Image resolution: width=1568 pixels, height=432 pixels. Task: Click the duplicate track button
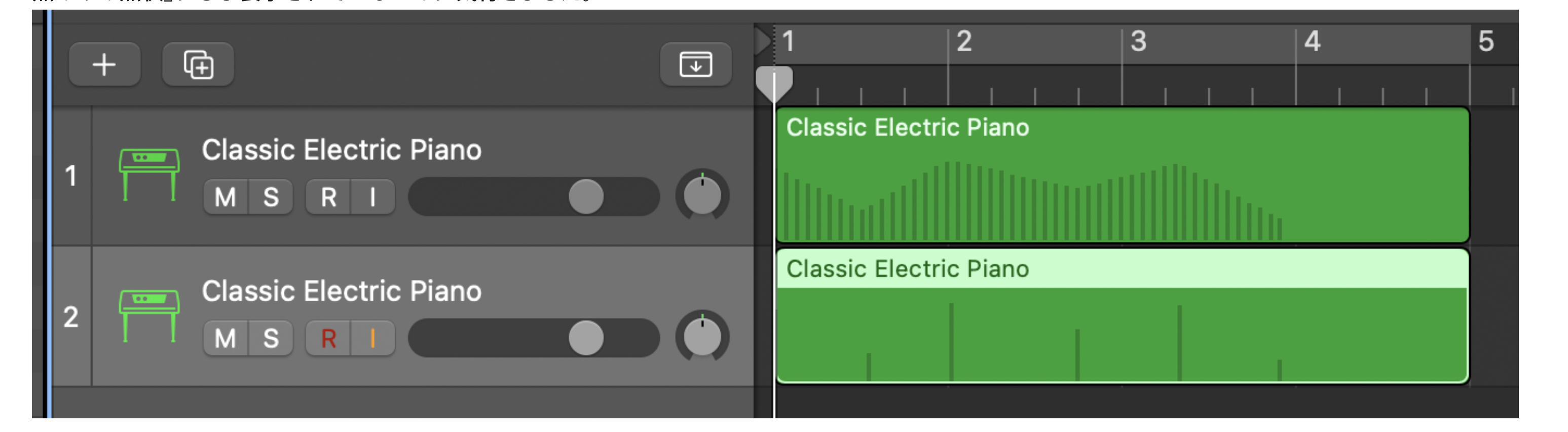point(198,64)
